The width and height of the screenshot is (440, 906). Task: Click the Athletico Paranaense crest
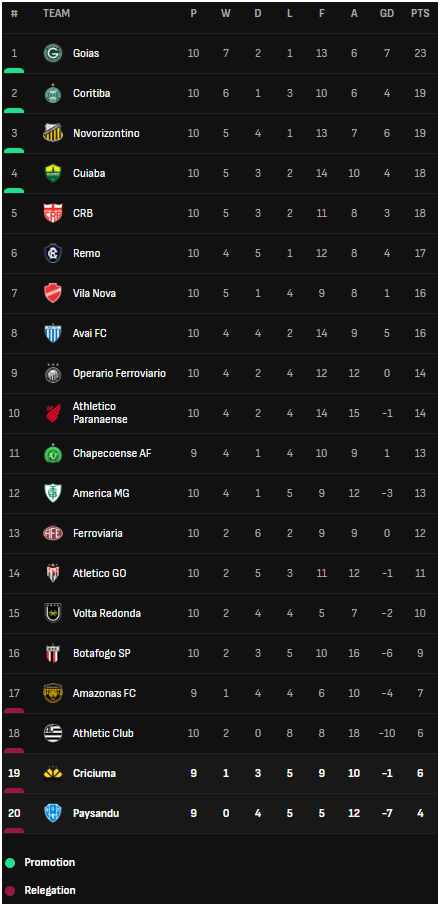pos(53,413)
